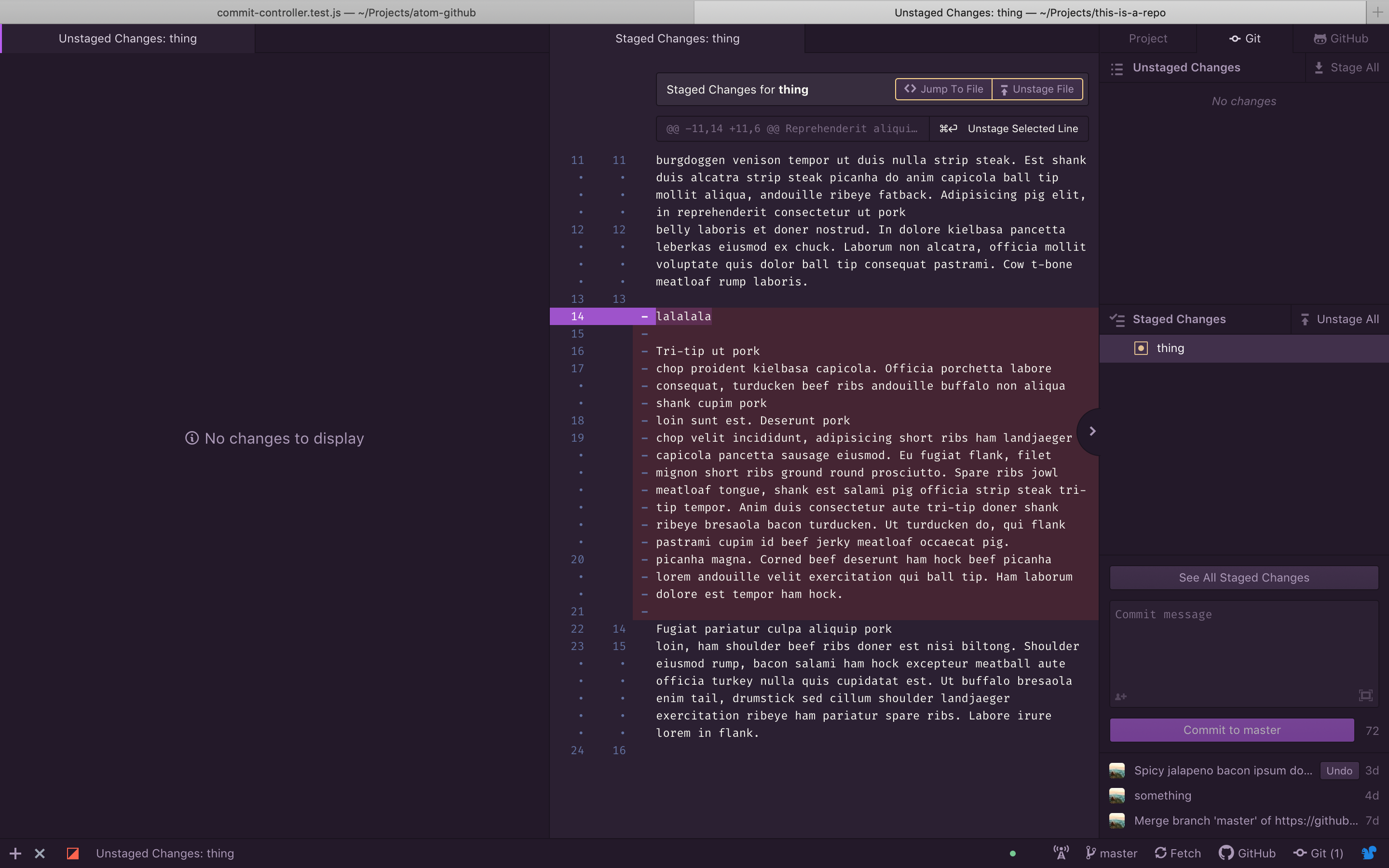Click Fetch in the status bar
The width and height of the screenshot is (1389, 868).
(x=1178, y=853)
